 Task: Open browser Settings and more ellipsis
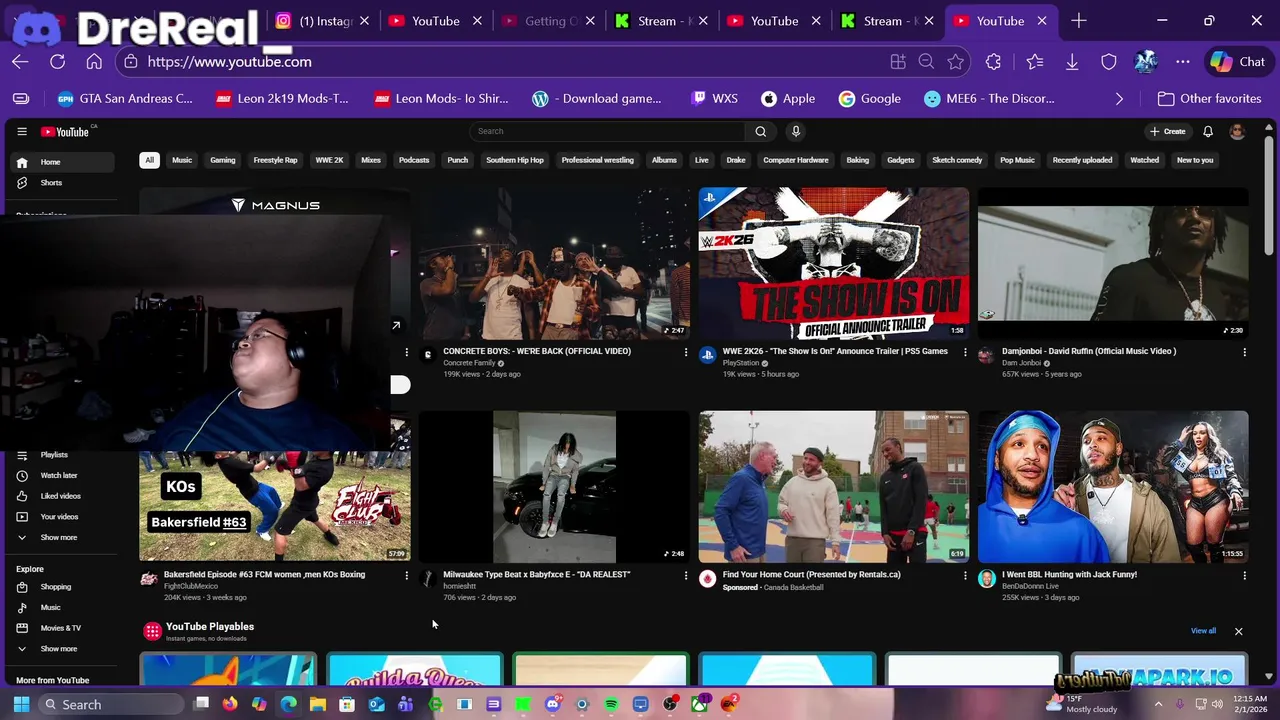(x=1183, y=62)
